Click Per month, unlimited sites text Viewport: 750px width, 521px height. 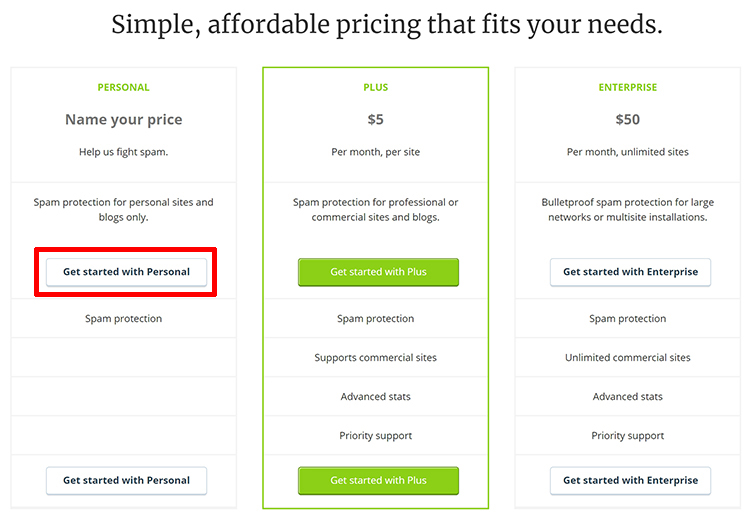(x=628, y=152)
